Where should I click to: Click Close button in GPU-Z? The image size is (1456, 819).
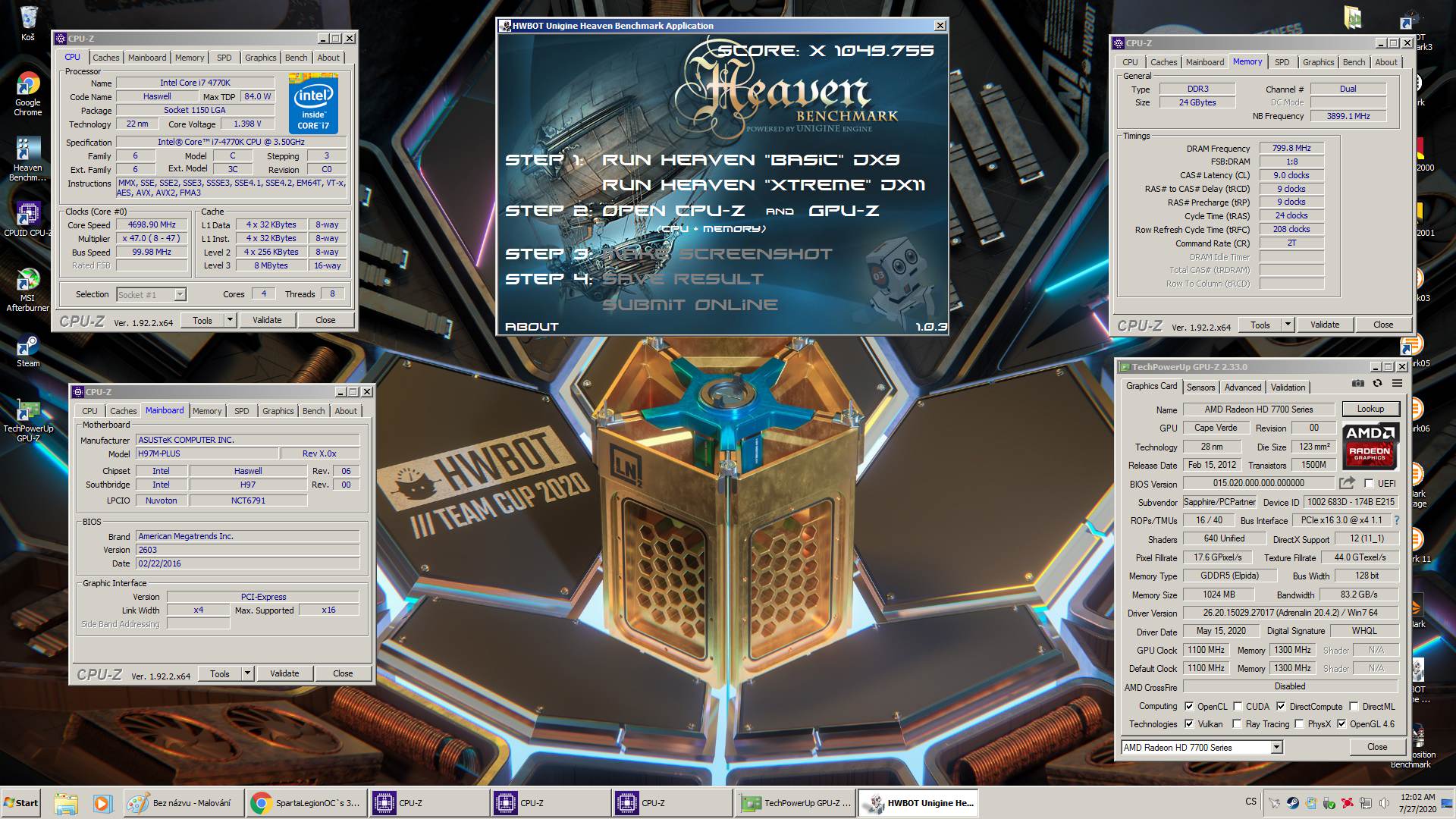pos(1377,747)
